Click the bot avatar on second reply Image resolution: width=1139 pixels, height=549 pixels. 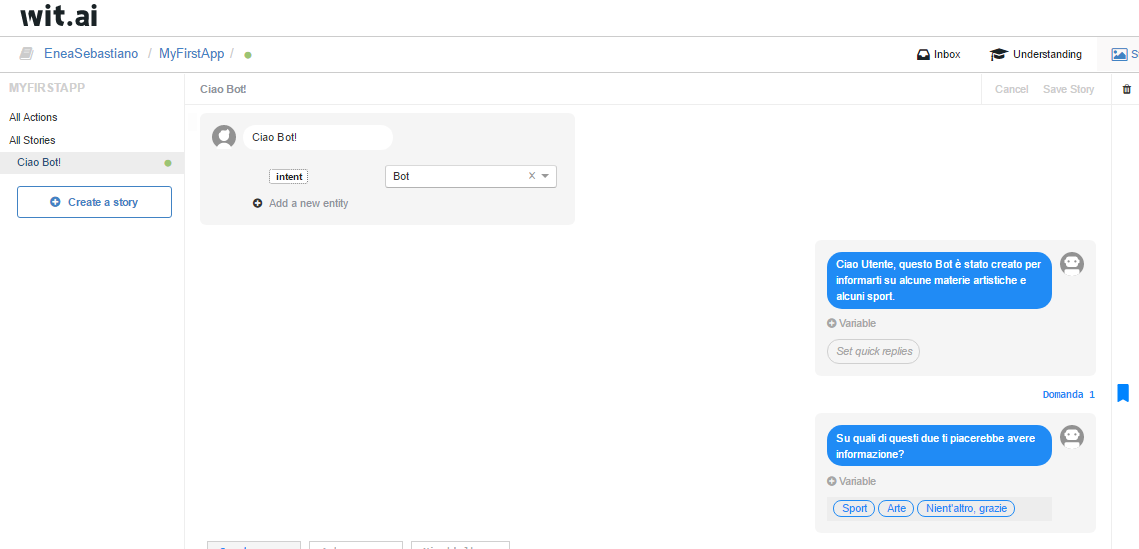1072,437
